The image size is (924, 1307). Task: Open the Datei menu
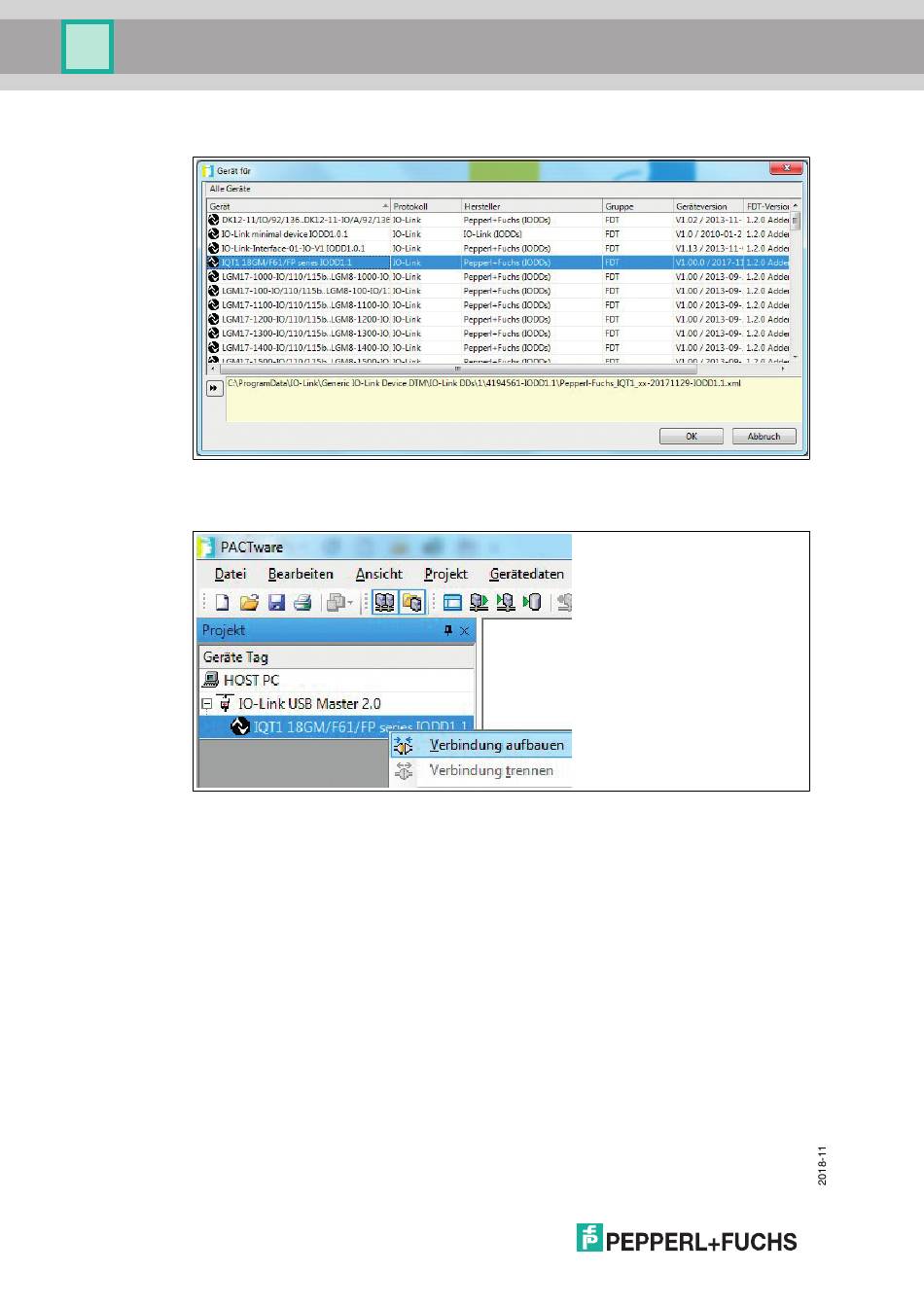coord(231,574)
